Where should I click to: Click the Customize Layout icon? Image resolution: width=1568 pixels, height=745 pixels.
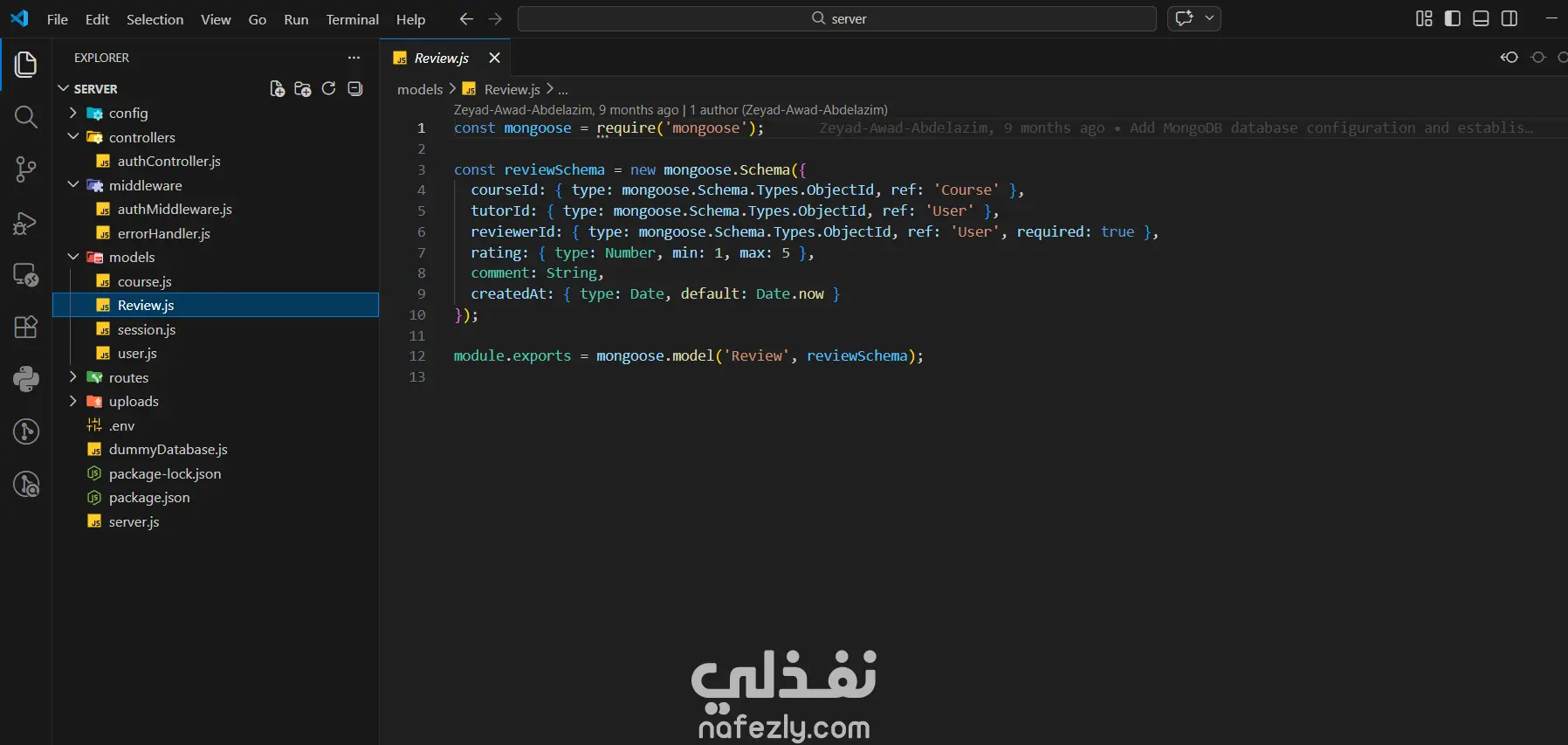(x=1424, y=18)
